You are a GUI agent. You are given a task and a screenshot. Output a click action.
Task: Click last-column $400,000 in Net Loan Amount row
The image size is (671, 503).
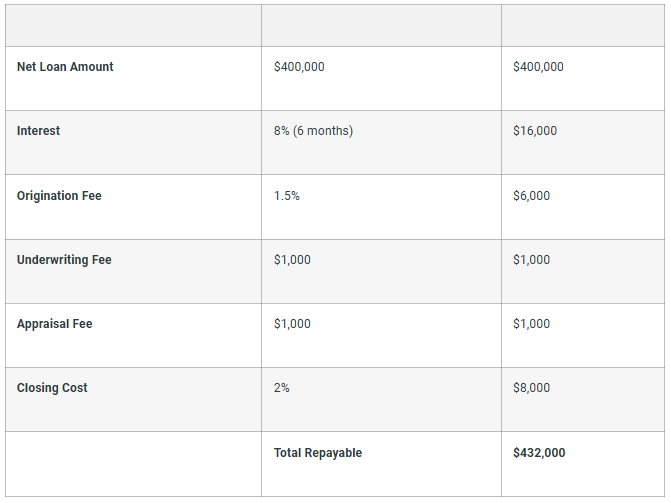pyautogui.click(x=538, y=67)
